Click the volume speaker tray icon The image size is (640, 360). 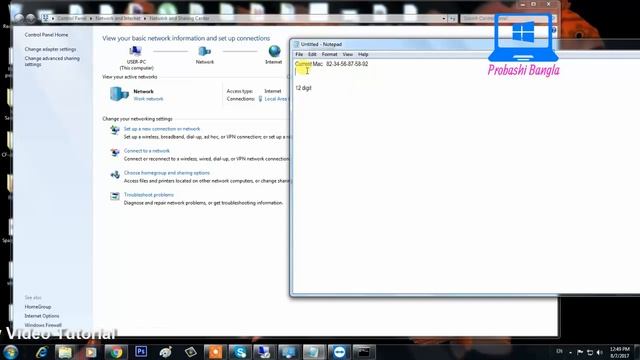coord(599,352)
